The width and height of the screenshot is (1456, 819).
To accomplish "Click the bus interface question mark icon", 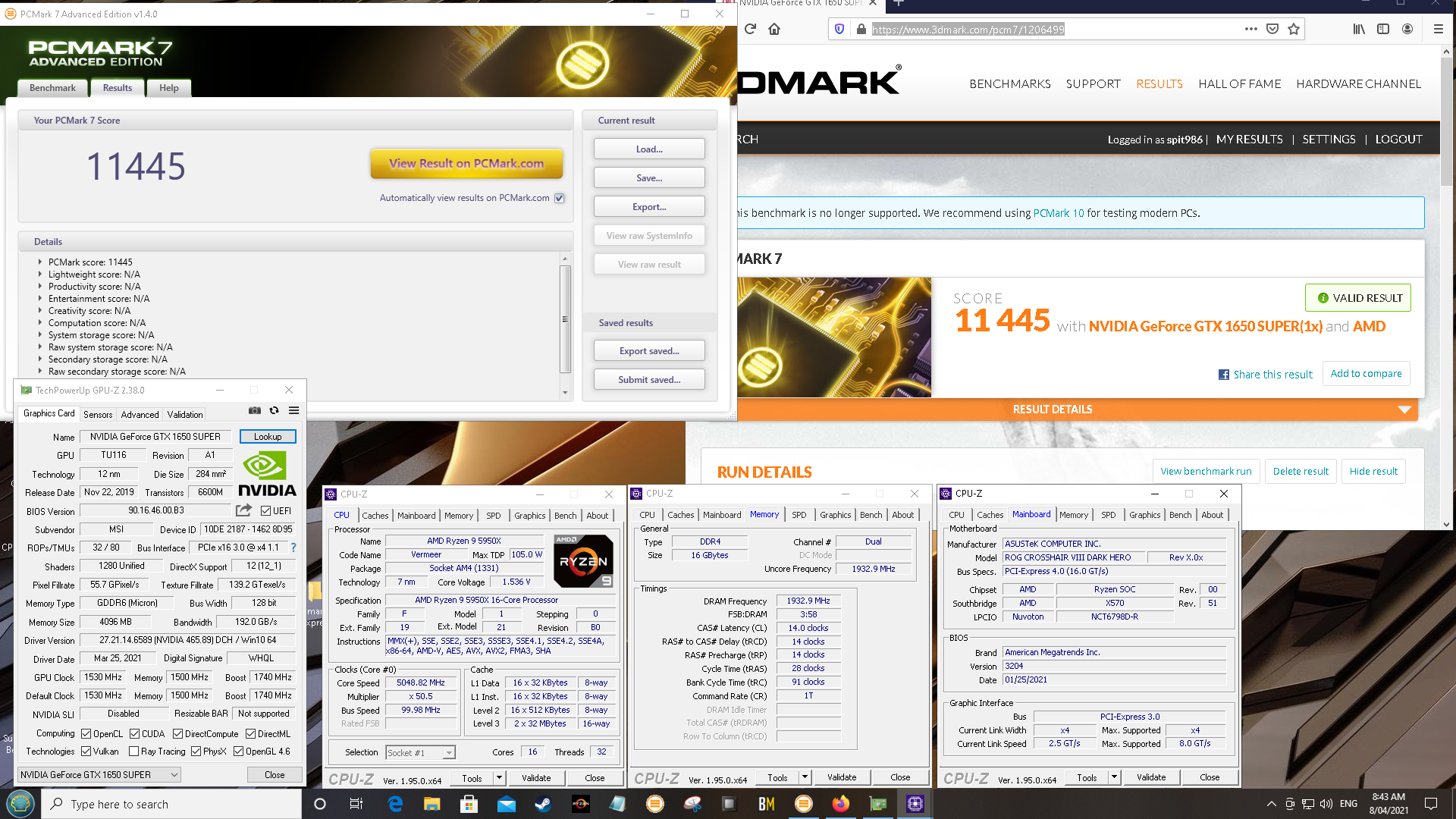I will click(x=293, y=548).
